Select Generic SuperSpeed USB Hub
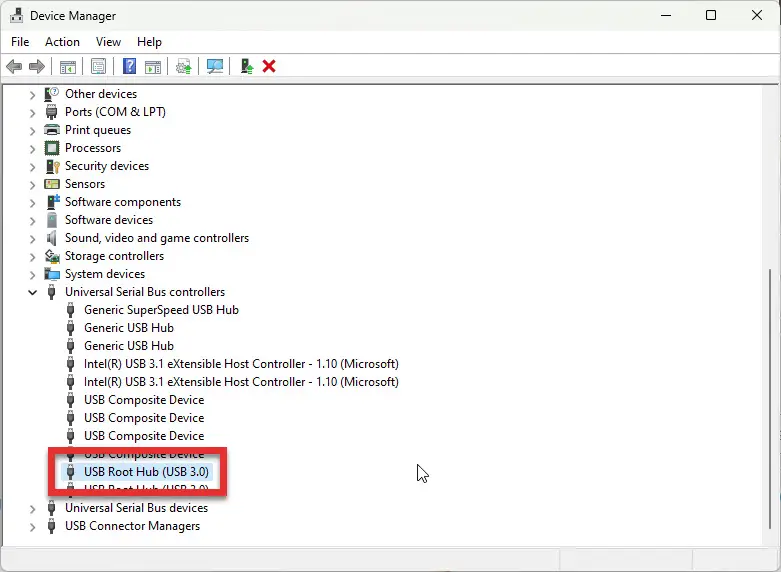This screenshot has width=781, height=572. click(x=161, y=310)
